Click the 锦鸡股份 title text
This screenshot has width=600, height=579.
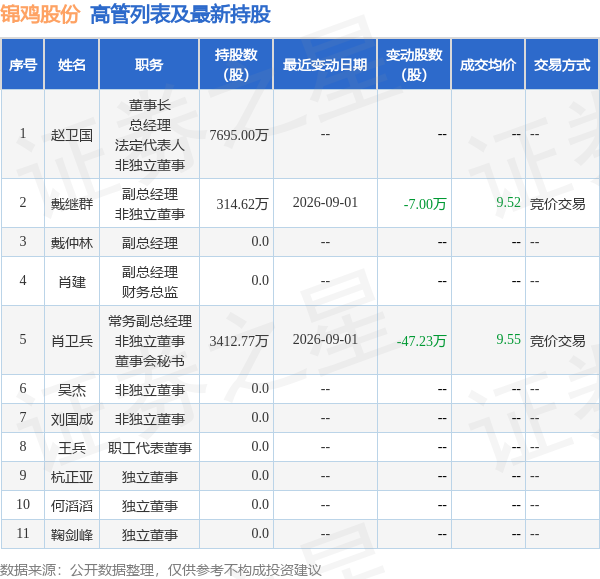click(x=40, y=15)
